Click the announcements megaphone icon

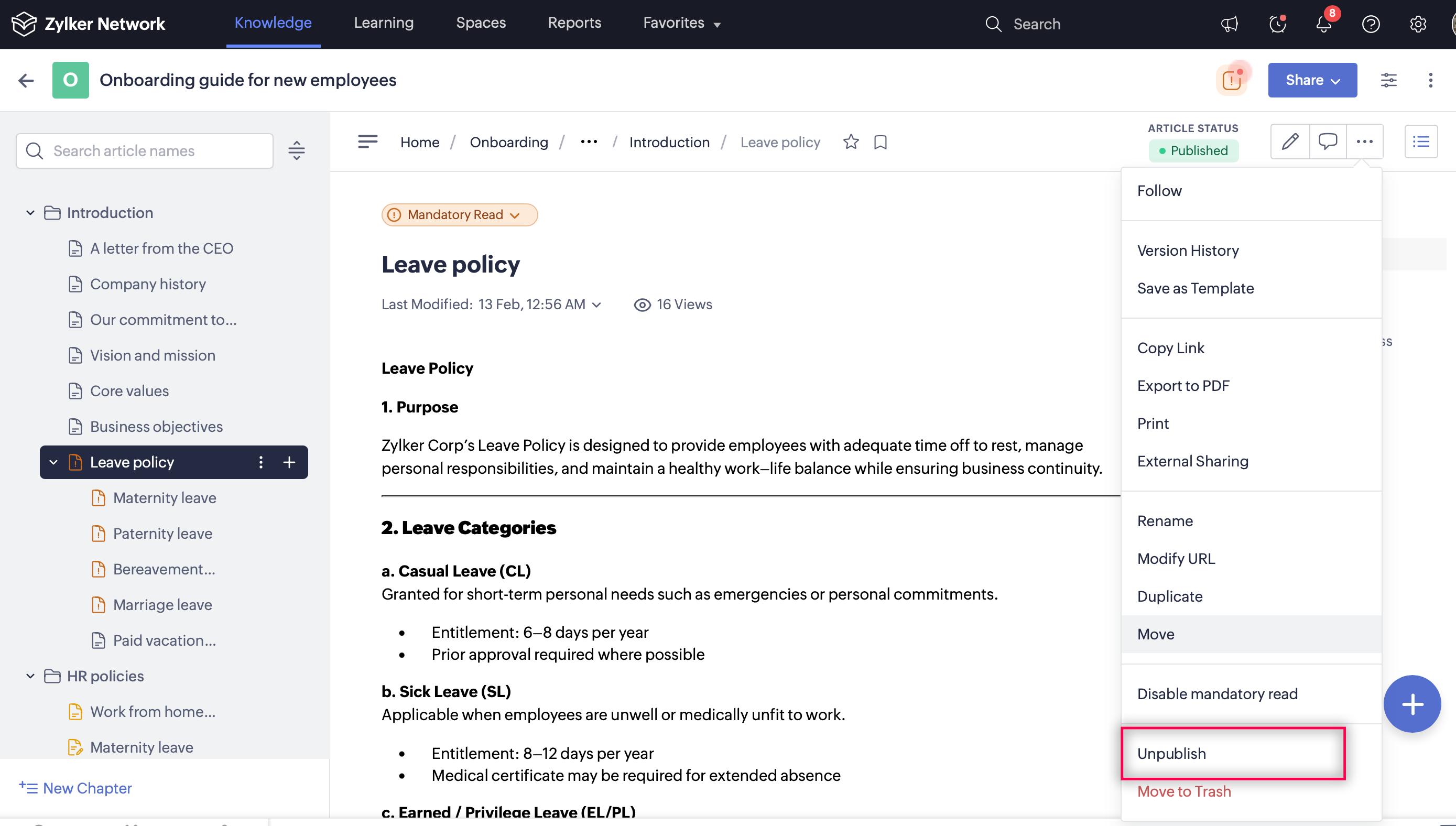coord(1229,24)
